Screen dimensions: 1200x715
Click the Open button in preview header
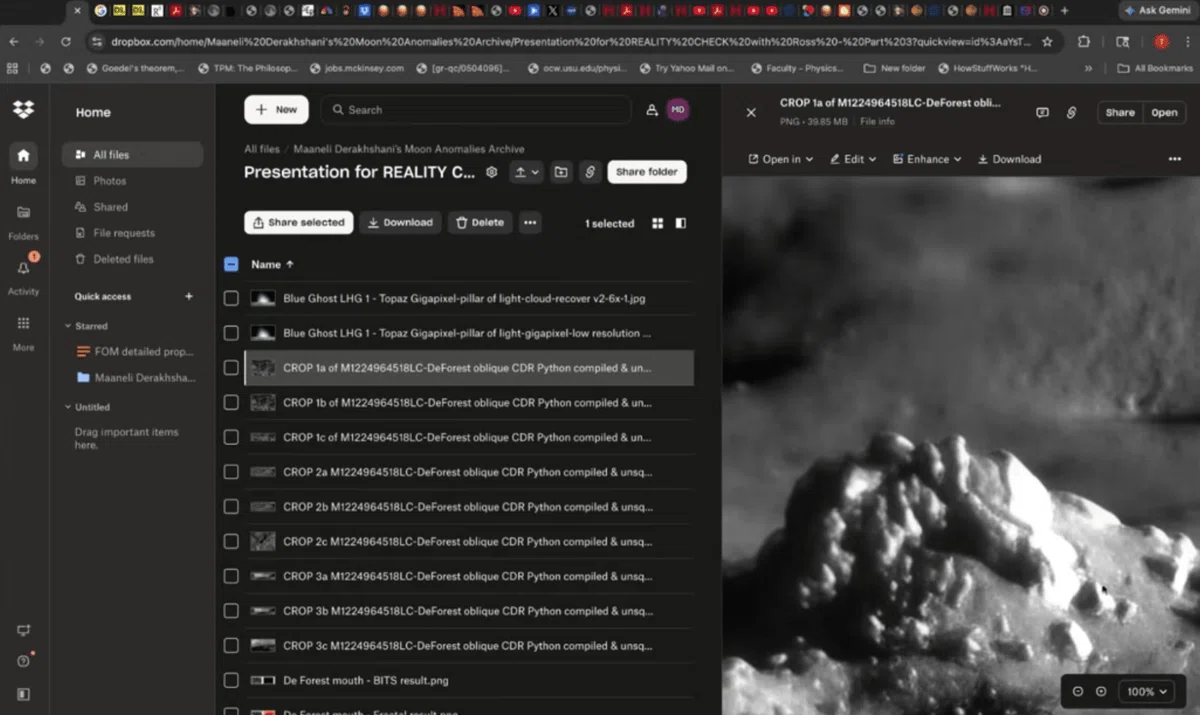point(1164,113)
